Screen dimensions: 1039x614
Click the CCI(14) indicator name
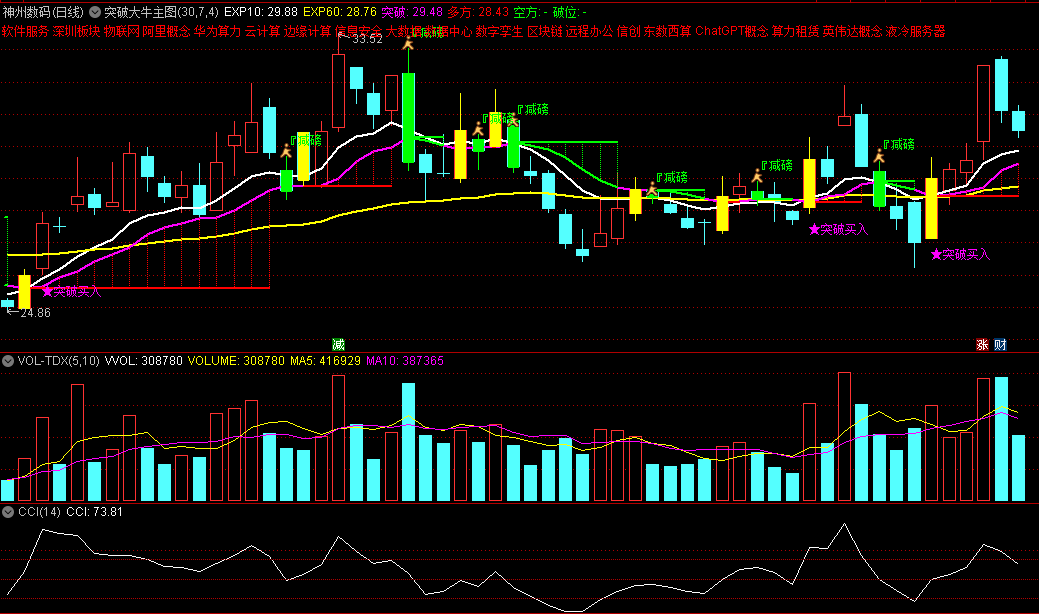click(x=39, y=512)
